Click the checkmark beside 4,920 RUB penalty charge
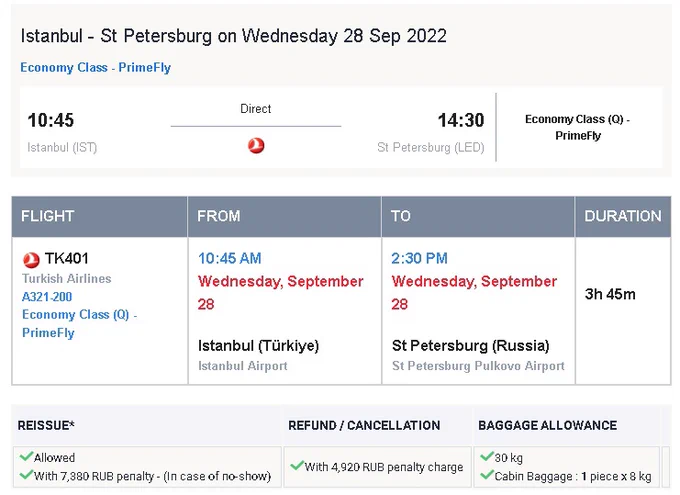This screenshot has width=680, height=495. [x=297, y=465]
